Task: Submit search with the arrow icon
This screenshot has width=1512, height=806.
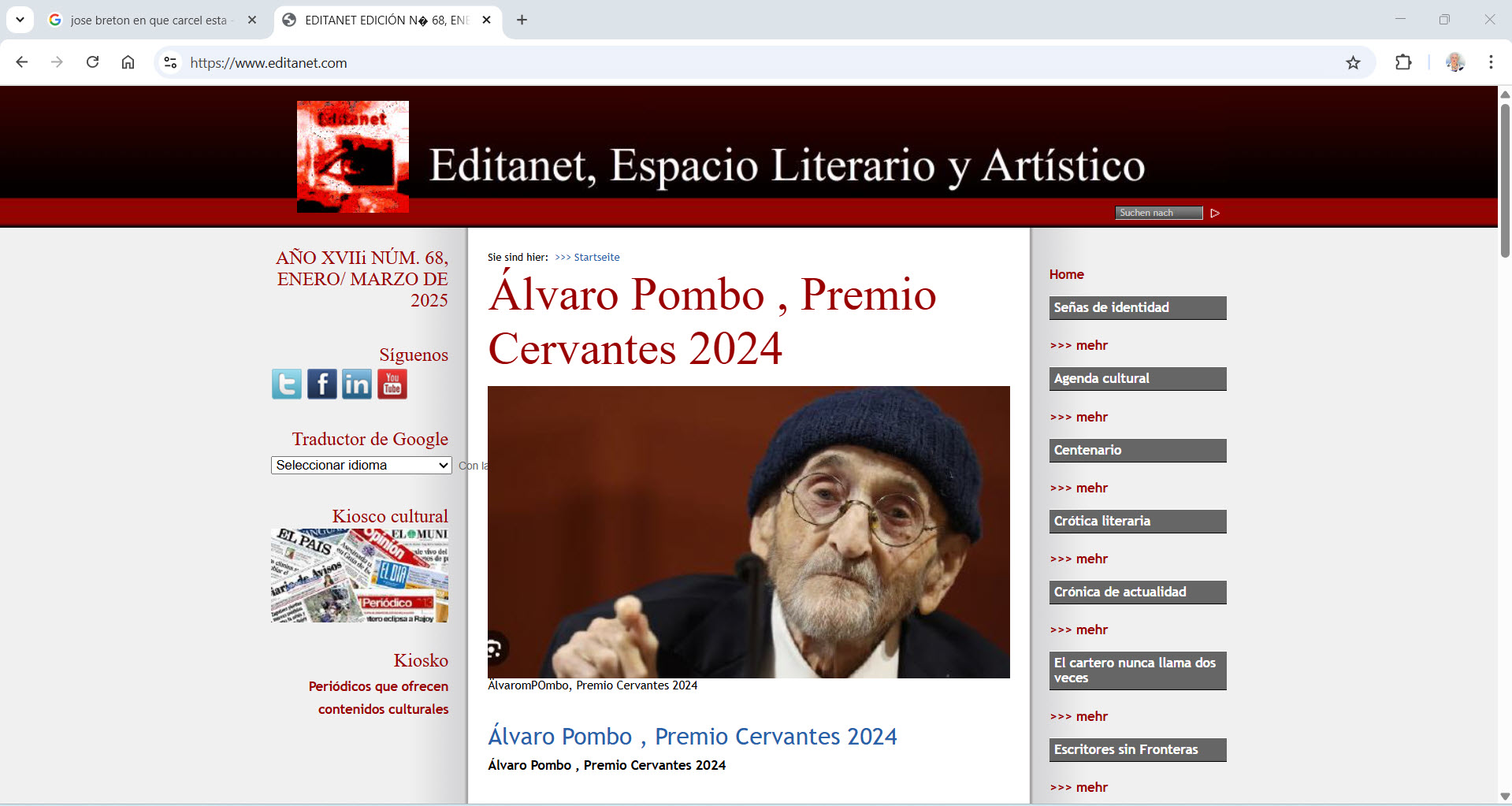Action: coord(1215,213)
